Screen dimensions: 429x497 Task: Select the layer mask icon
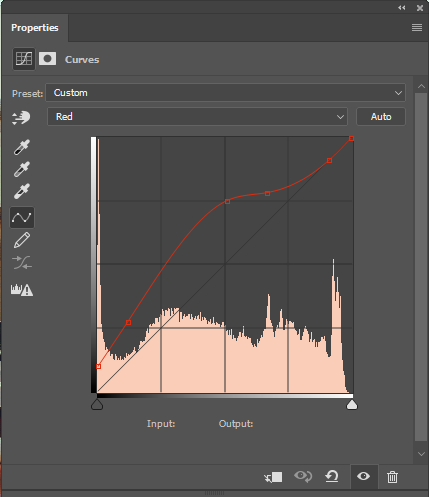click(47, 59)
